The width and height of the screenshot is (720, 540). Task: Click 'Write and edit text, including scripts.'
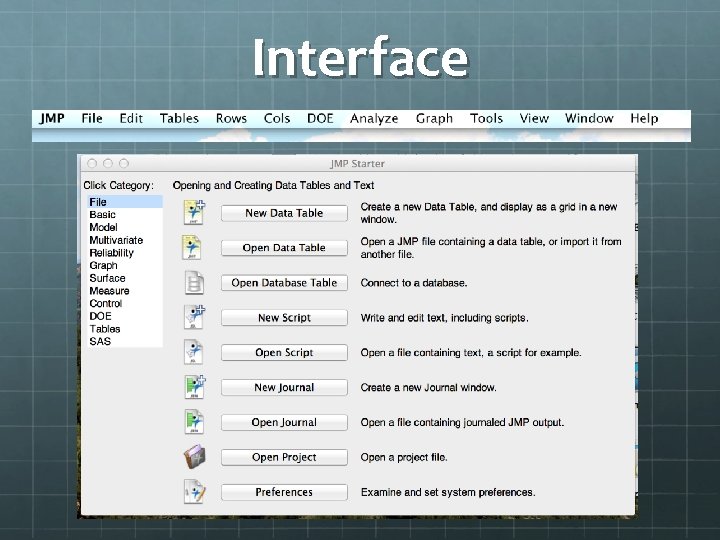coord(444,318)
